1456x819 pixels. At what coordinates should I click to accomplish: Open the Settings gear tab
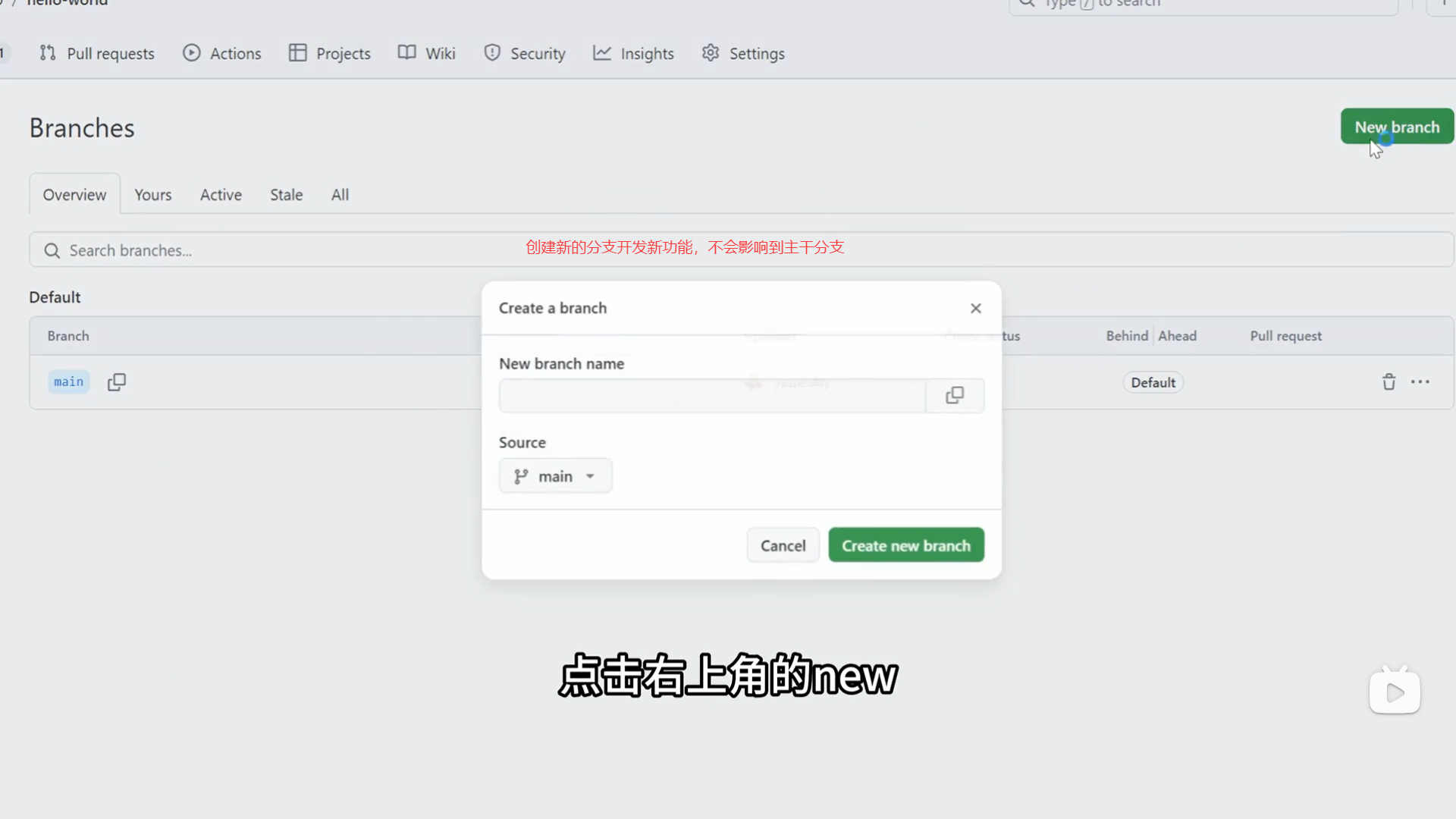point(743,53)
